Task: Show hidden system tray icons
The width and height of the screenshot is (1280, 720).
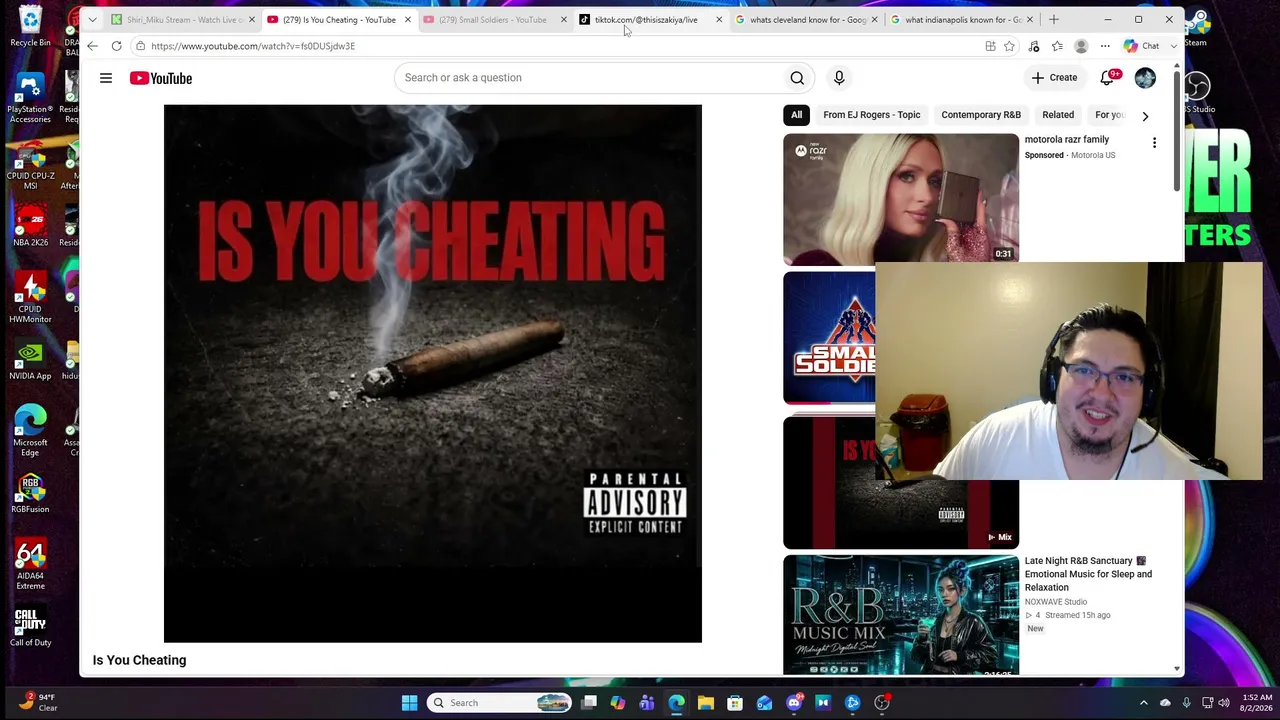Action: (x=1144, y=703)
